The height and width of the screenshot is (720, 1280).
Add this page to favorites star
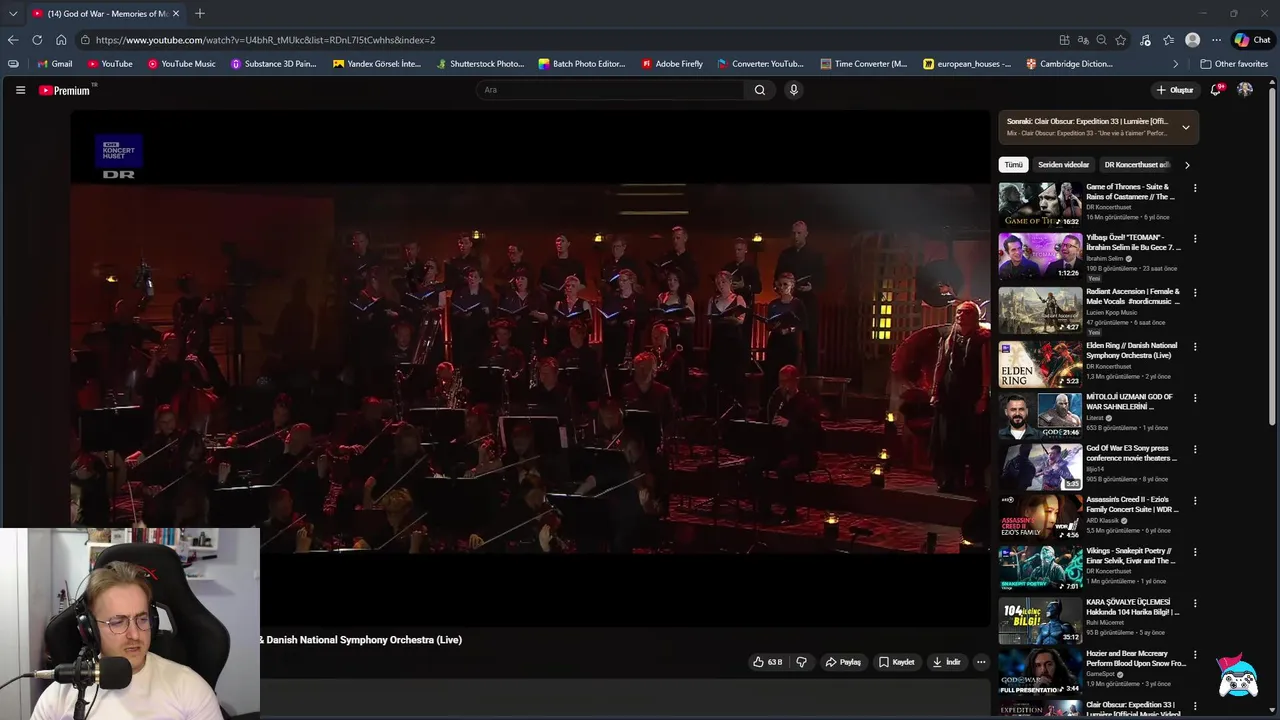[x=1121, y=40]
